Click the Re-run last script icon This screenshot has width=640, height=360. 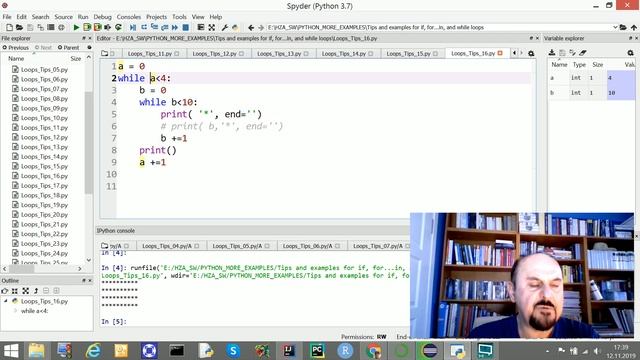[x=118, y=27]
